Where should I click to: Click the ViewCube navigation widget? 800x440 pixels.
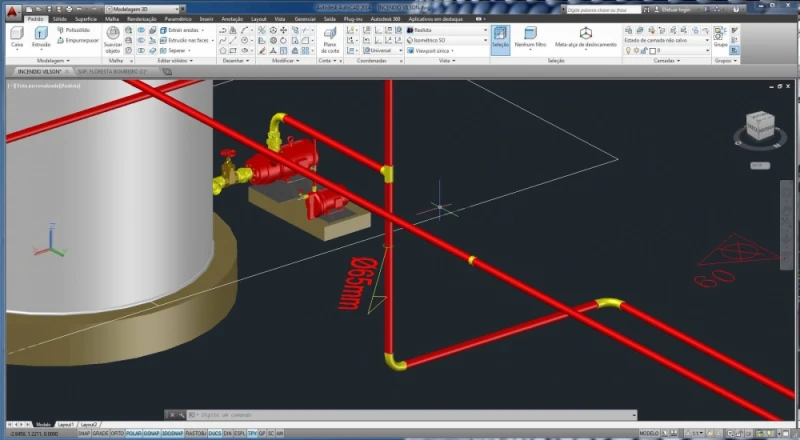click(755, 127)
